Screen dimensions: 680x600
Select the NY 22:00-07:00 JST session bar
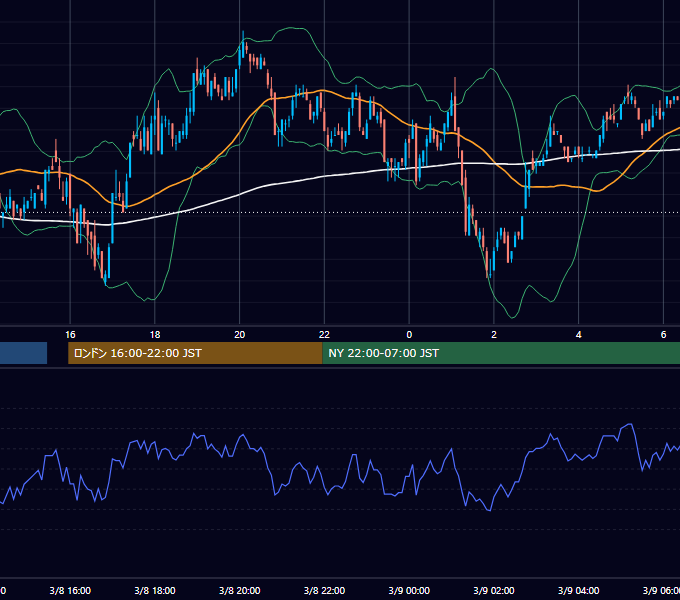[x=501, y=353]
